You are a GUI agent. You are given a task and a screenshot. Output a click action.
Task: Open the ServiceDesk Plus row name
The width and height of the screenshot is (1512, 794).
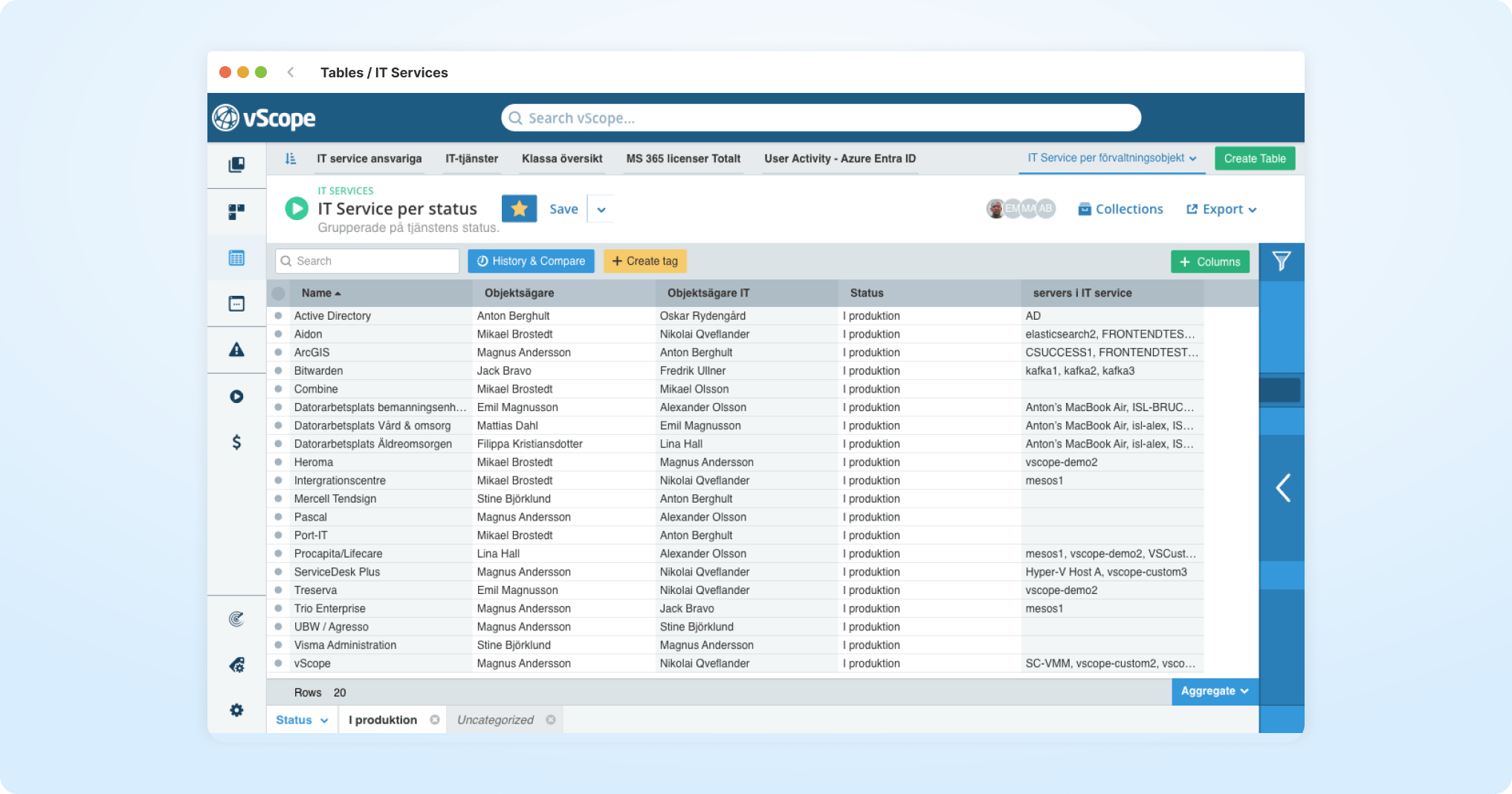[x=337, y=572]
